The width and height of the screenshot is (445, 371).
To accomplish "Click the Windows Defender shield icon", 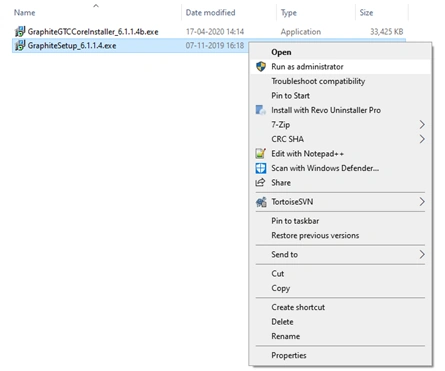I will pyautogui.click(x=261, y=168).
